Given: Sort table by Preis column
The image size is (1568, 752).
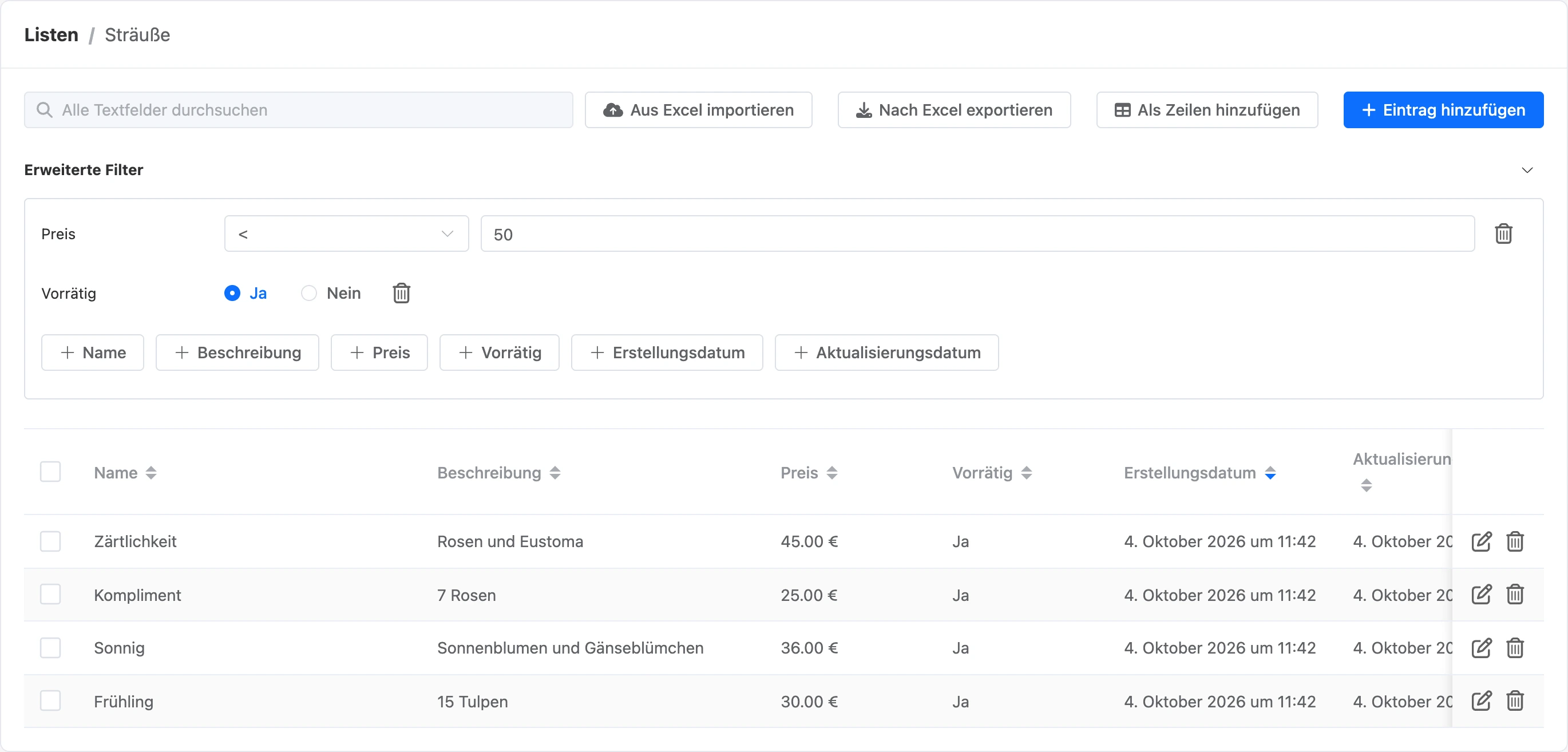Looking at the screenshot, I should [x=831, y=473].
